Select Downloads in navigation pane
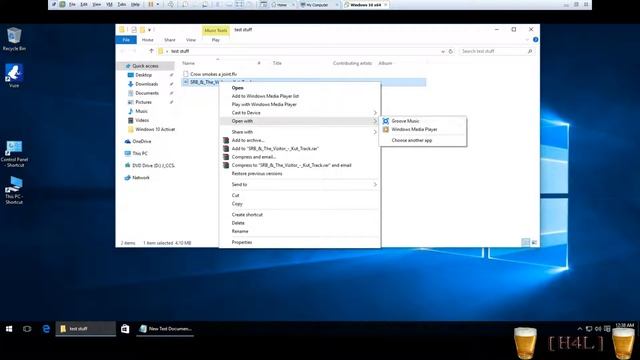Image resolution: width=640 pixels, height=360 pixels. click(147, 84)
